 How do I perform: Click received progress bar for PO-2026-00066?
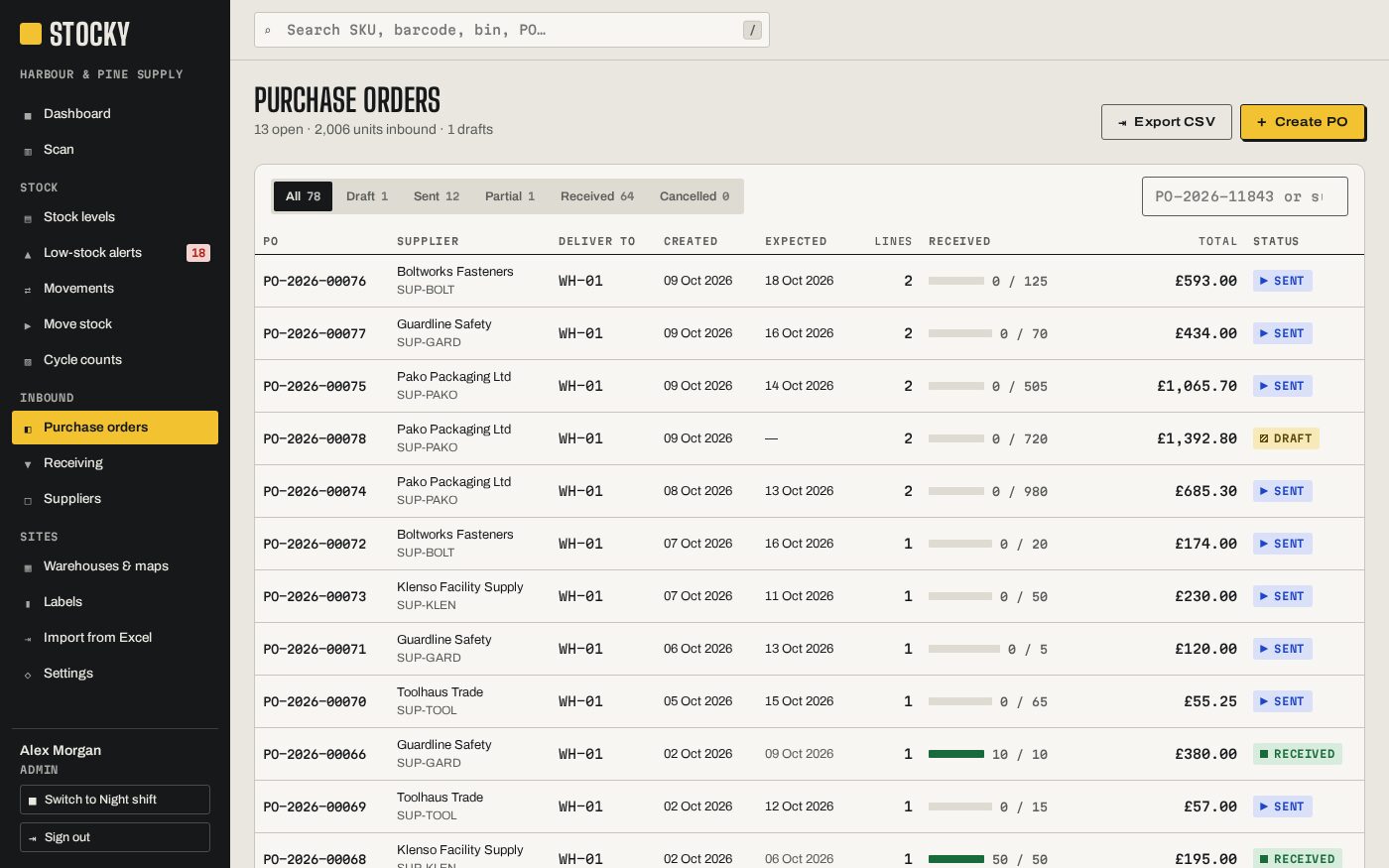(956, 754)
